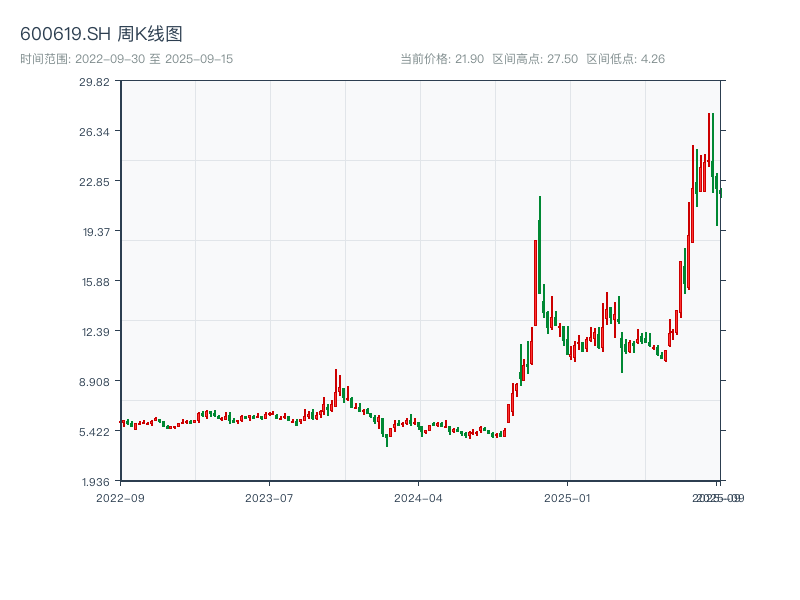Click the x-axis label 2022-09

120,498
